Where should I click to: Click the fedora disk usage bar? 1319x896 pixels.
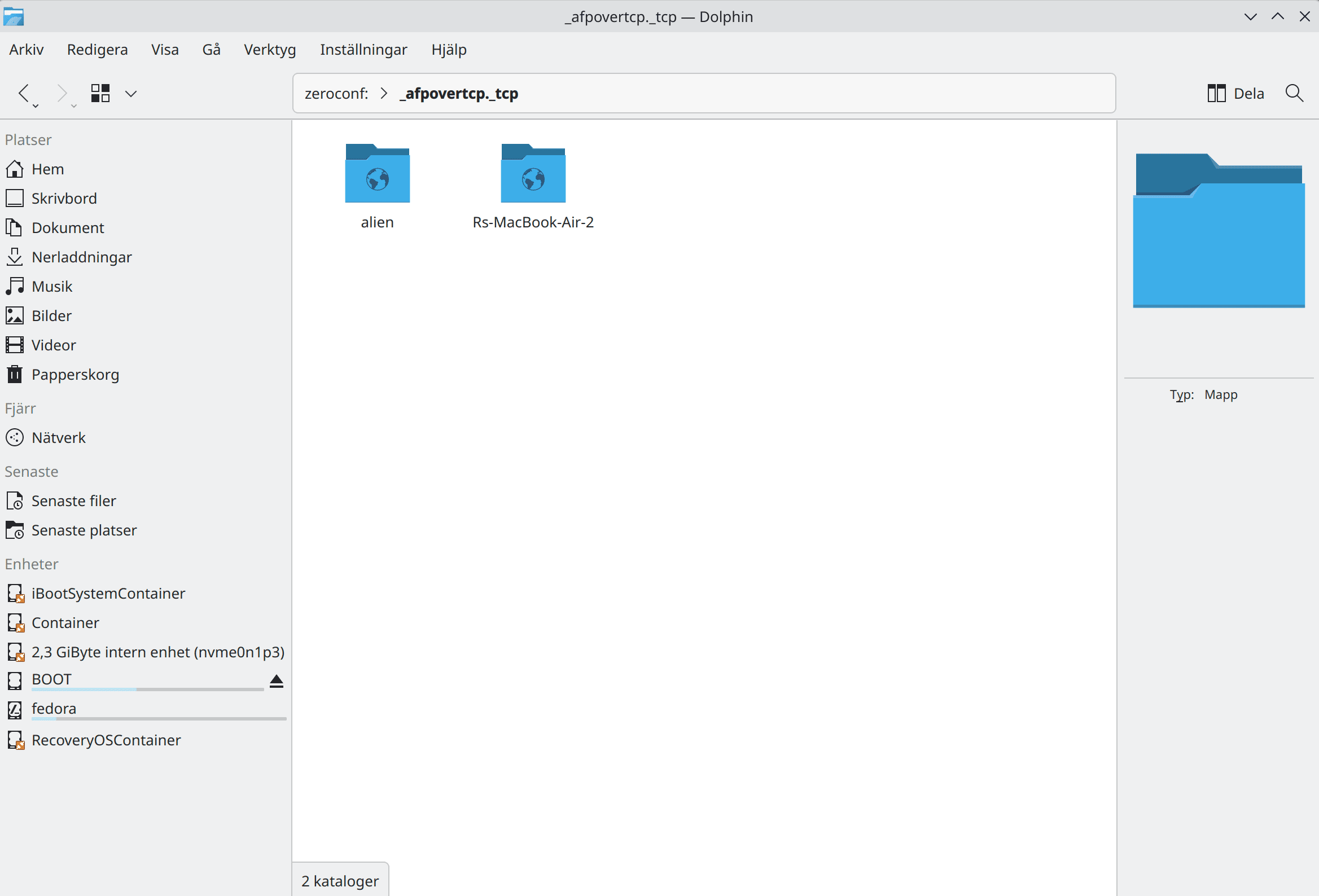pyautogui.click(x=159, y=718)
